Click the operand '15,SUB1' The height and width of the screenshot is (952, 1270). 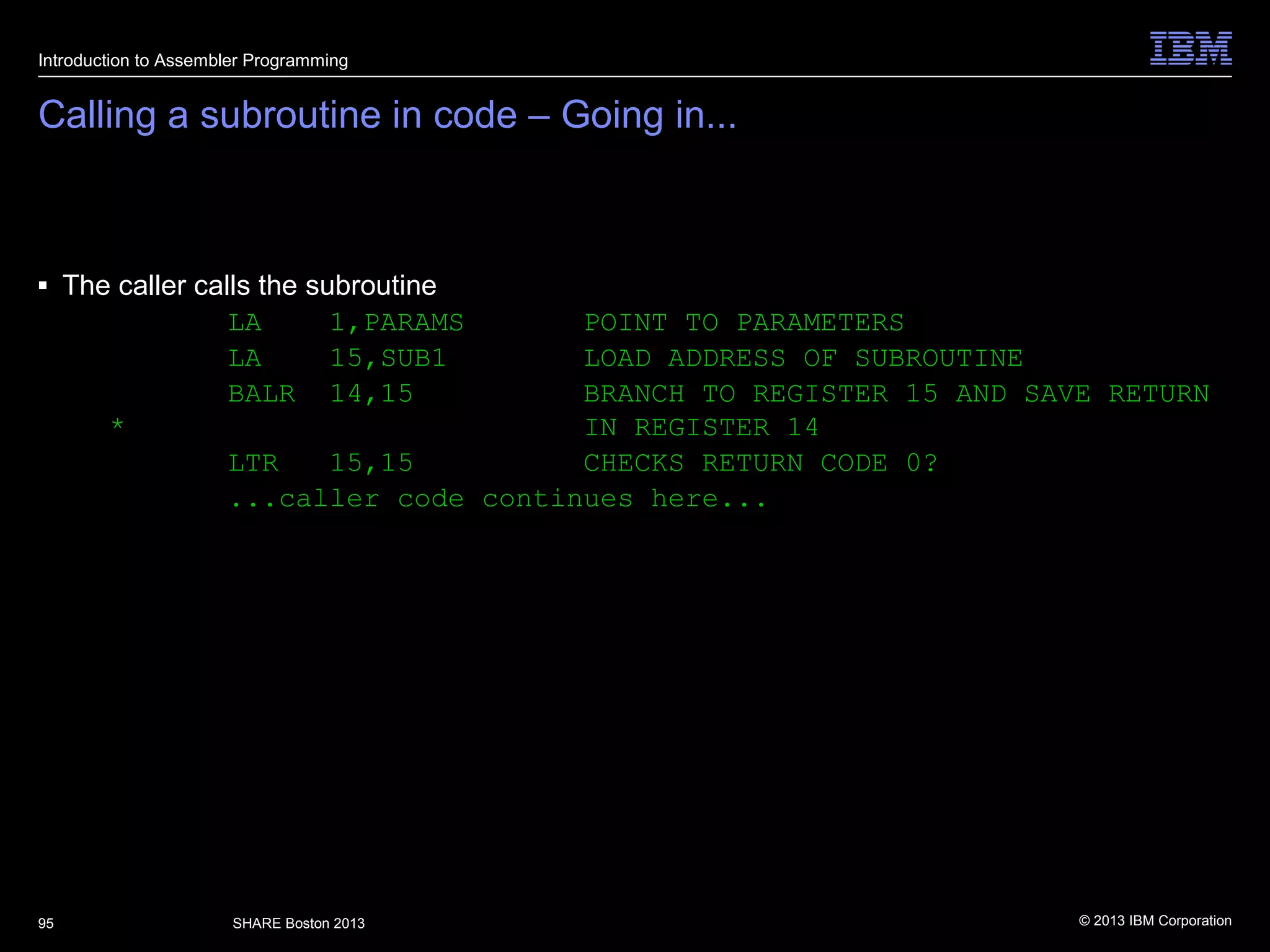[x=388, y=359]
